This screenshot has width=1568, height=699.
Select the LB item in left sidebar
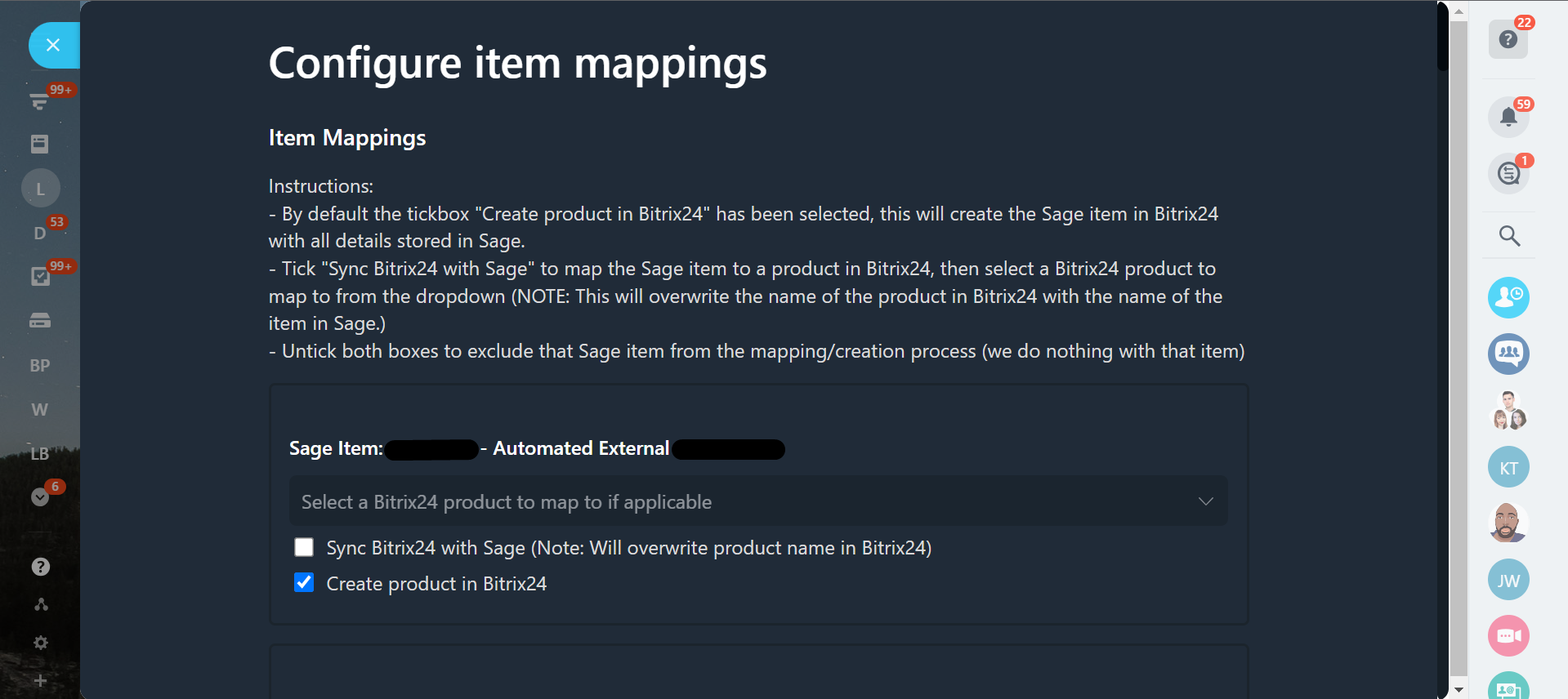coord(40,454)
